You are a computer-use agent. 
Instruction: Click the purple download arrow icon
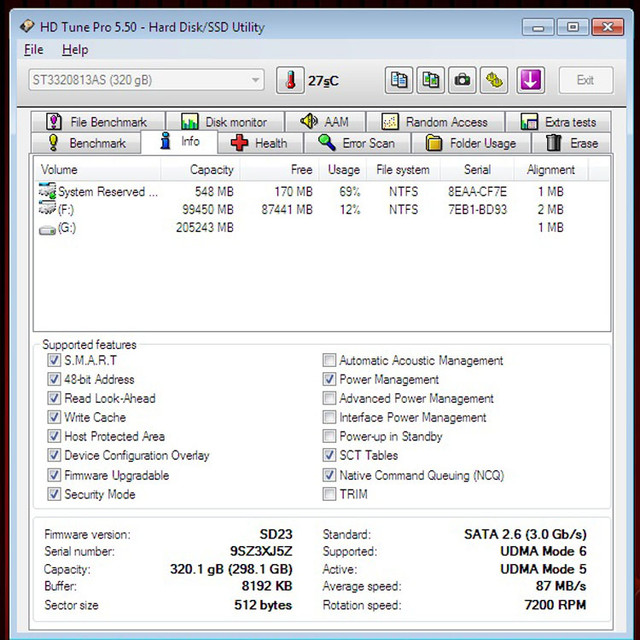530,80
